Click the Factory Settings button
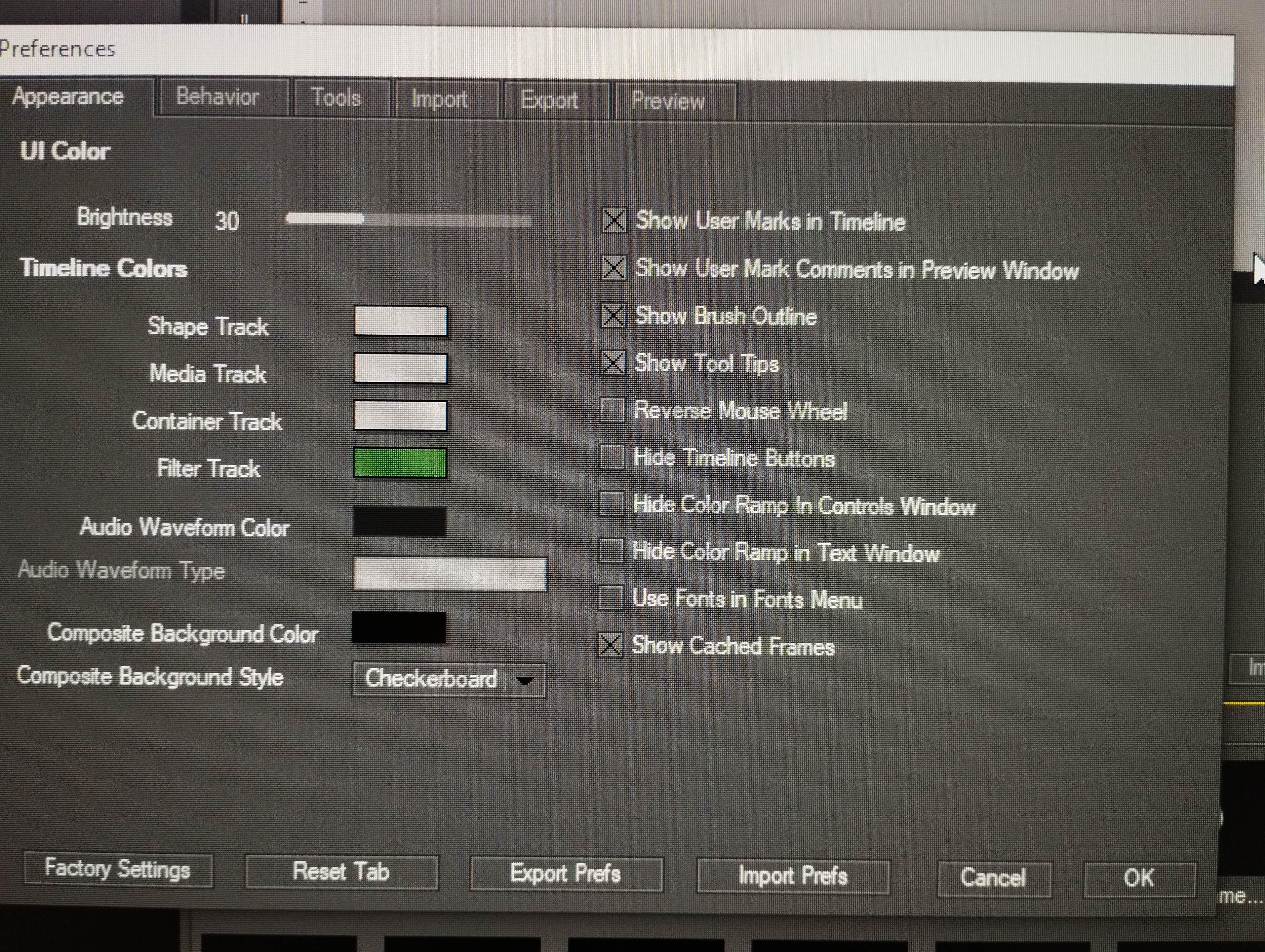Image resolution: width=1265 pixels, height=952 pixels. (x=118, y=870)
